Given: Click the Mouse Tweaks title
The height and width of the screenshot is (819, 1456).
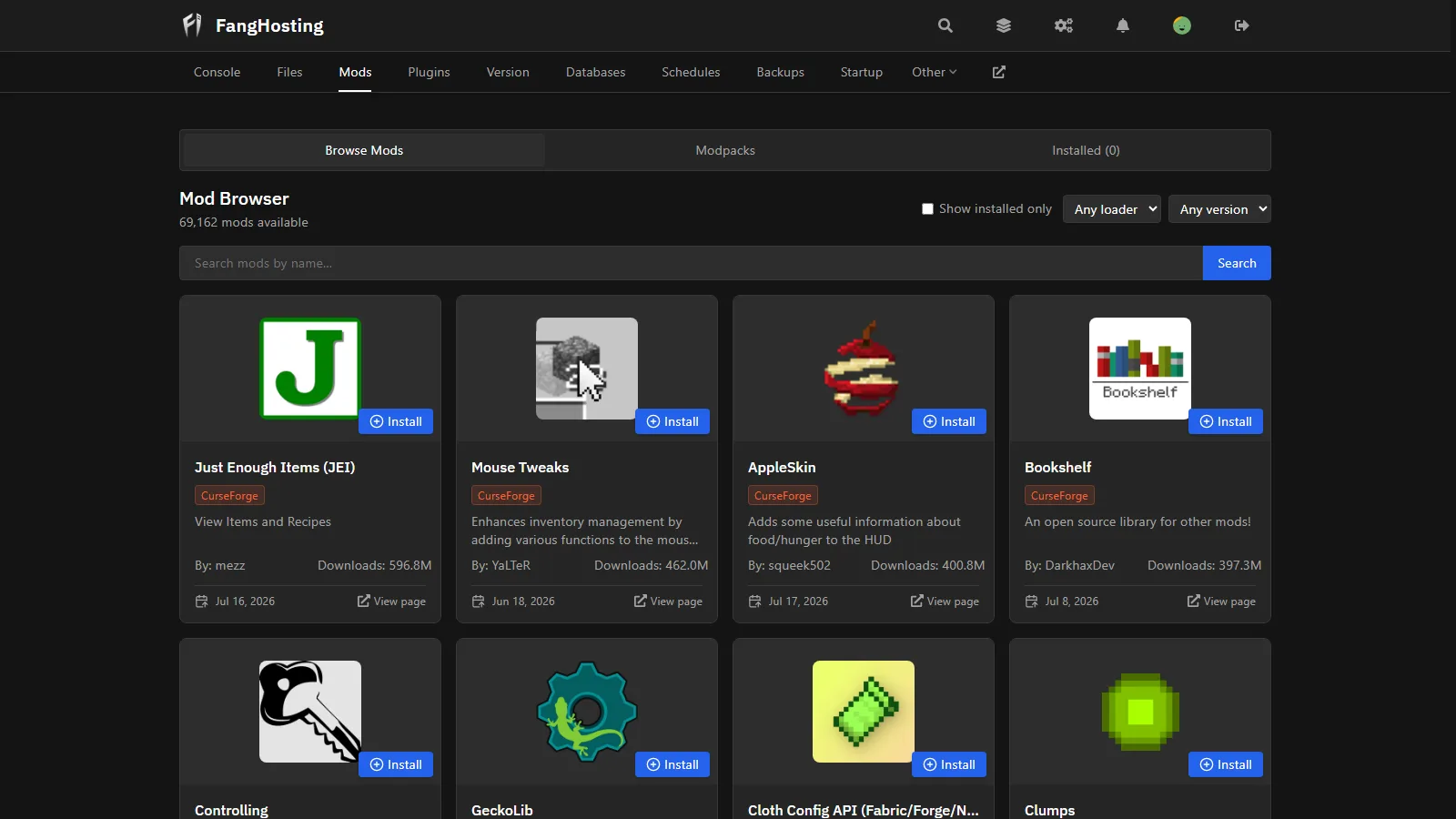Looking at the screenshot, I should 520,467.
